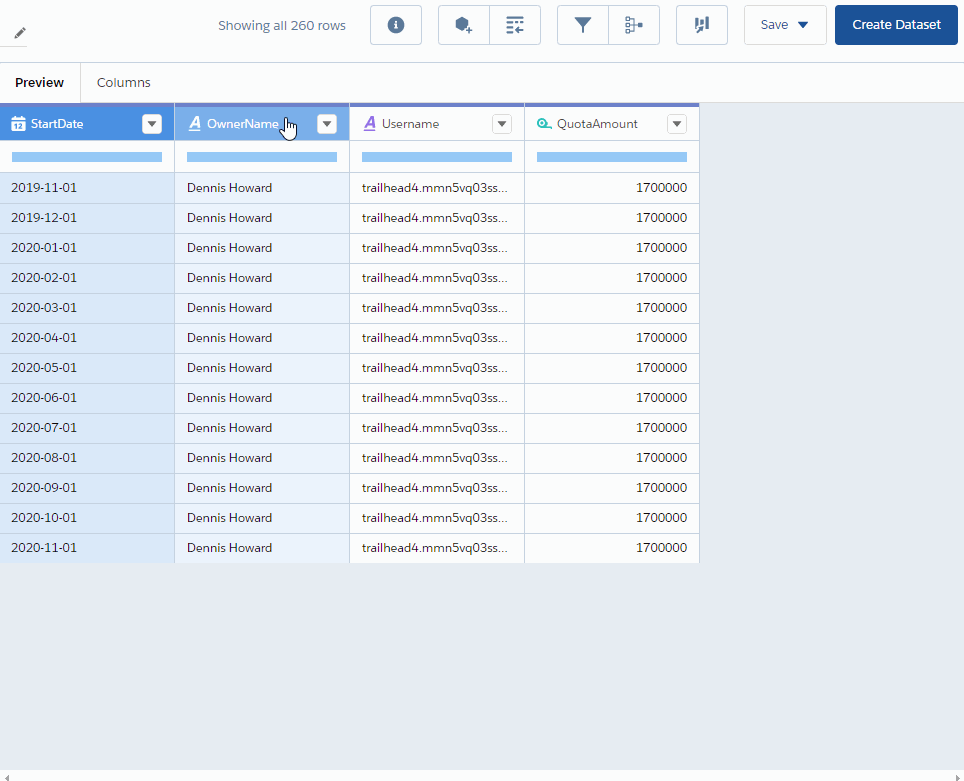Click the 2020-02-01 date cell
Image resolution: width=964 pixels, height=781 pixels.
87,278
